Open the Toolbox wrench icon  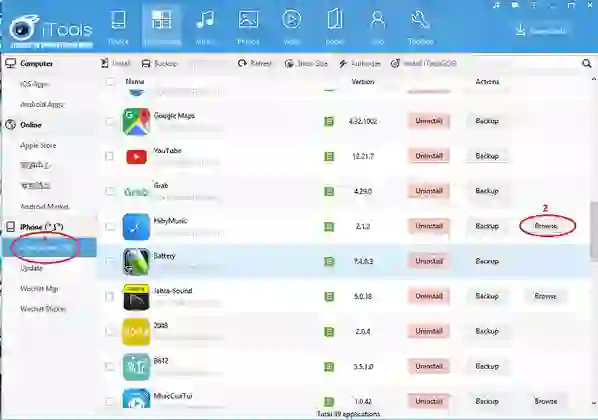pyautogui.click(x=420, y=20)
